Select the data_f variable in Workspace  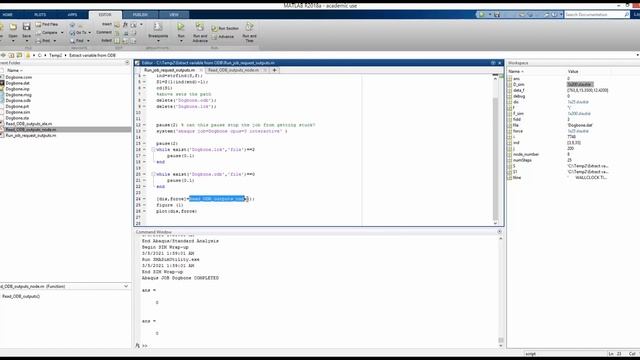tap(519, 90)
